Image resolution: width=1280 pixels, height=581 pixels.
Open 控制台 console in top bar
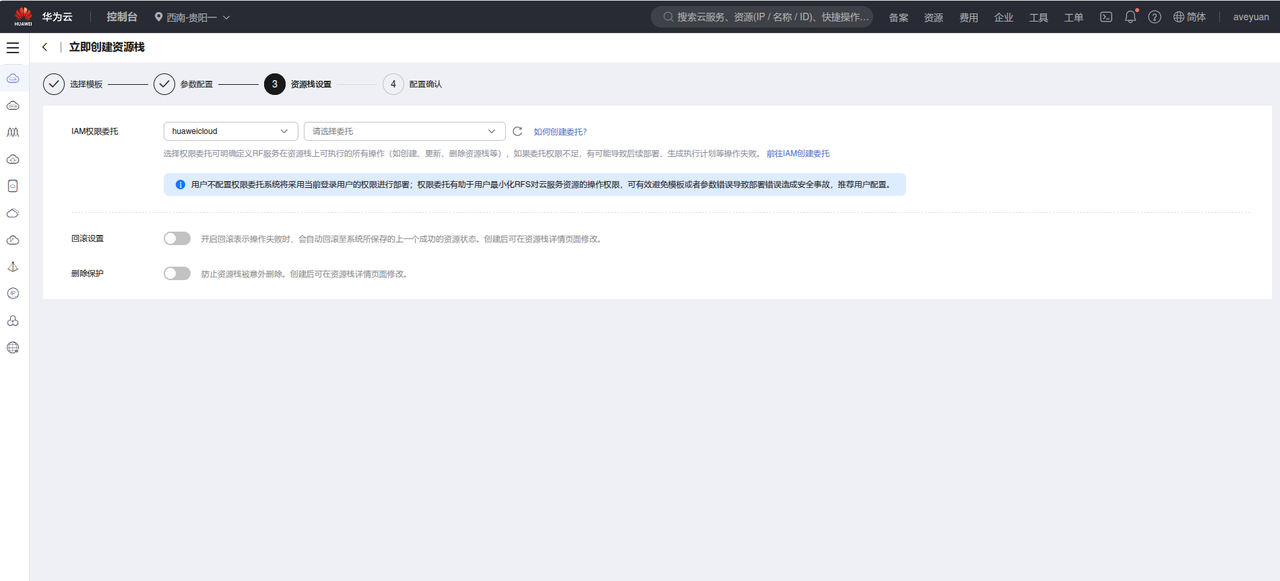122,17
